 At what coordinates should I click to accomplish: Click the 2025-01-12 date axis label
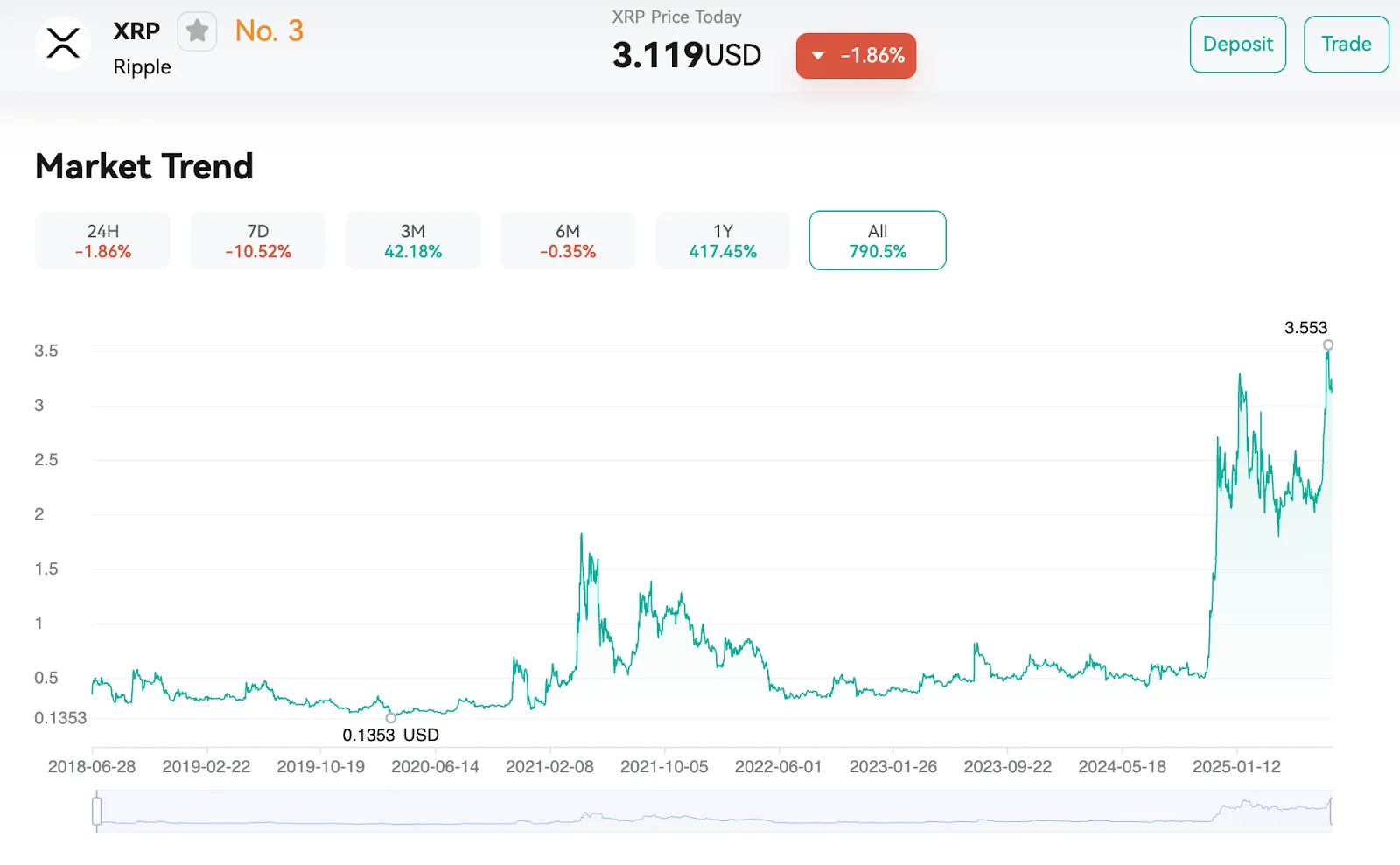[x=1236, y=767]
